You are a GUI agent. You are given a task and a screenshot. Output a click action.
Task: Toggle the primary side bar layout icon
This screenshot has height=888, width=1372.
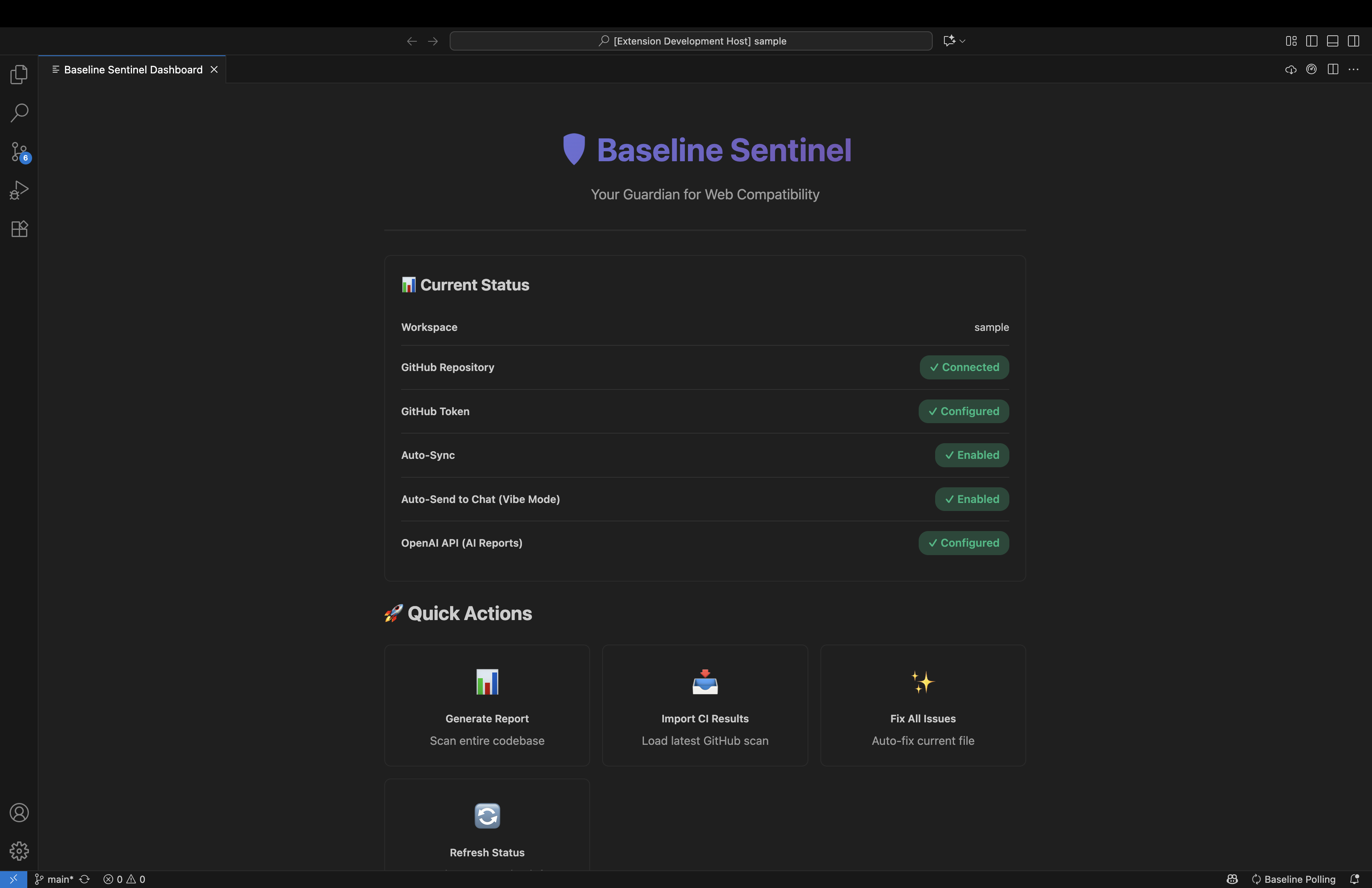1311,41
